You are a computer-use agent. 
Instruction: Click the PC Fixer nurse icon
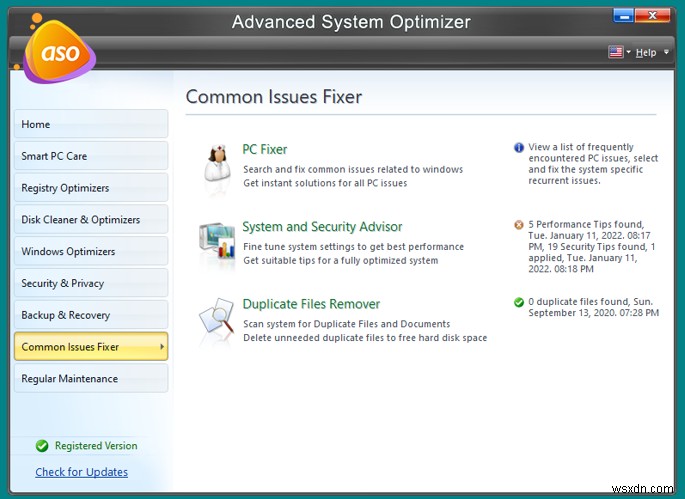click(x=217, y=164)
